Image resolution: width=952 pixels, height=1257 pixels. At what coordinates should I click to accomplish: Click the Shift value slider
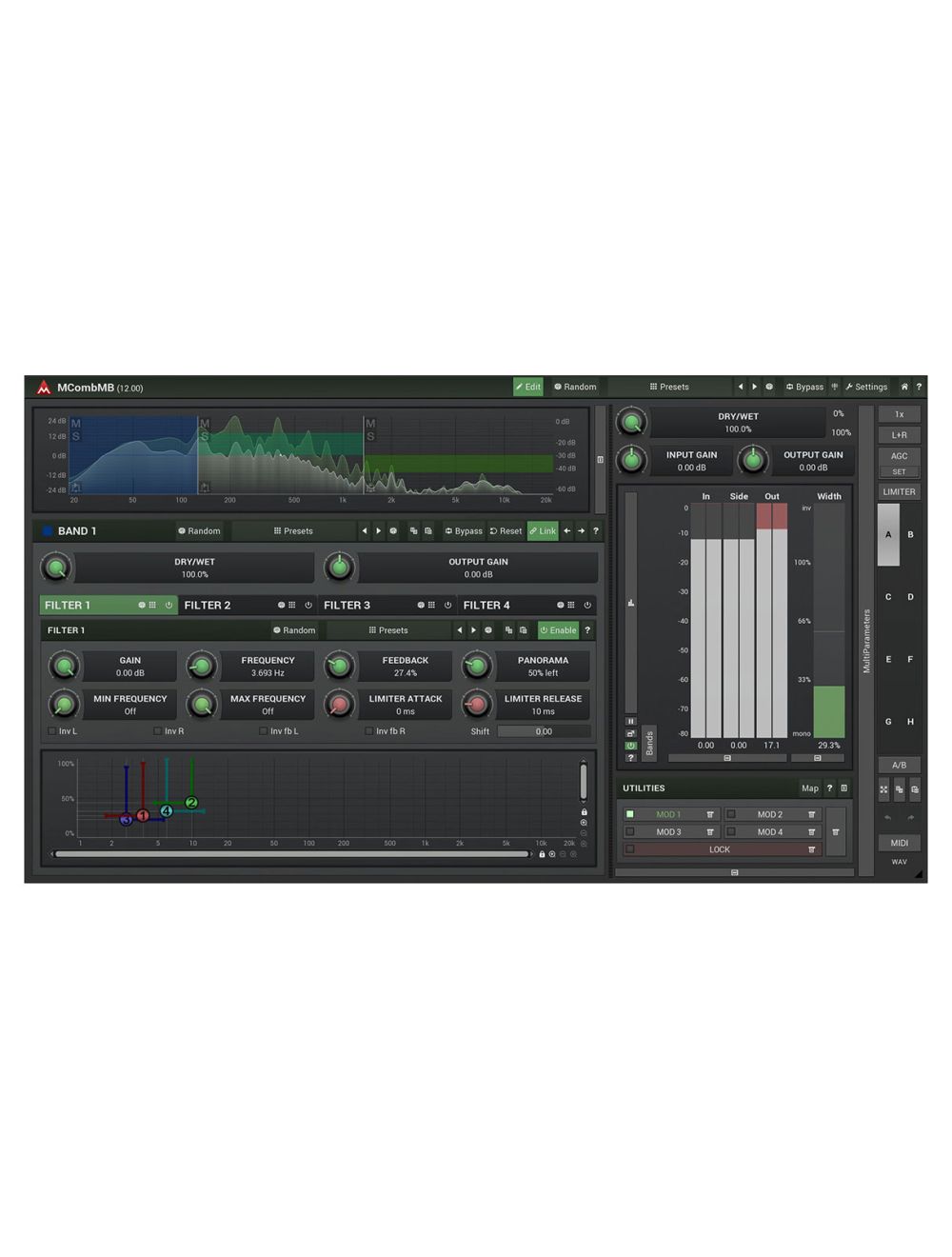pos(543,731)
